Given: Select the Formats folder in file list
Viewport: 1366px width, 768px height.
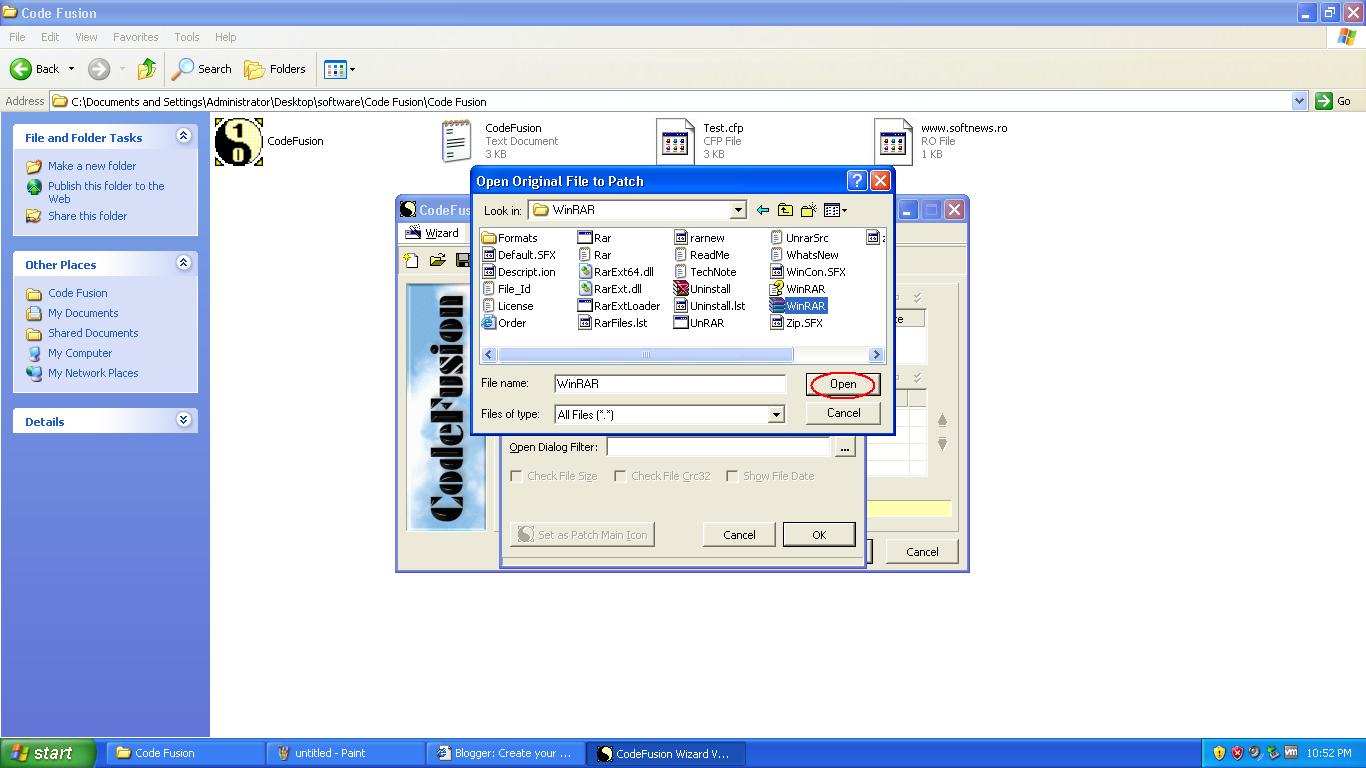Looking at the screenshot, I should click(x=510, y=238).
